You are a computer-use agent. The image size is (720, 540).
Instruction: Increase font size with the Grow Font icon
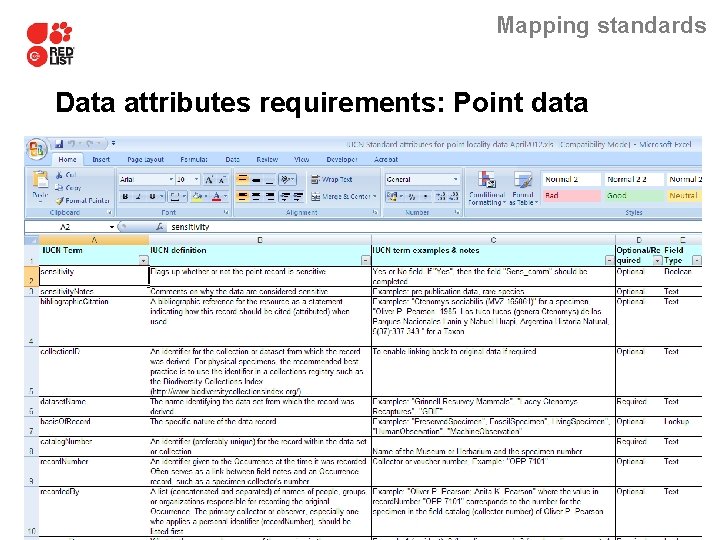[x=209, y=180]
